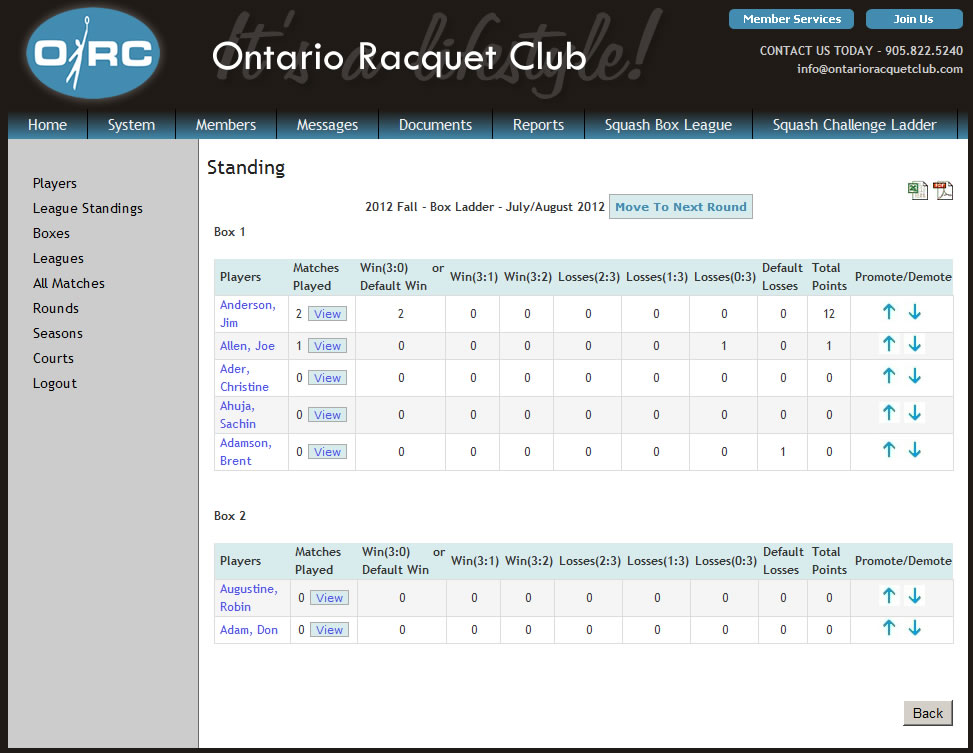This screenshot has width=973, height=753.
Task: Promote Ahuja, Sachin with up arrow
Action: [889, 413]
